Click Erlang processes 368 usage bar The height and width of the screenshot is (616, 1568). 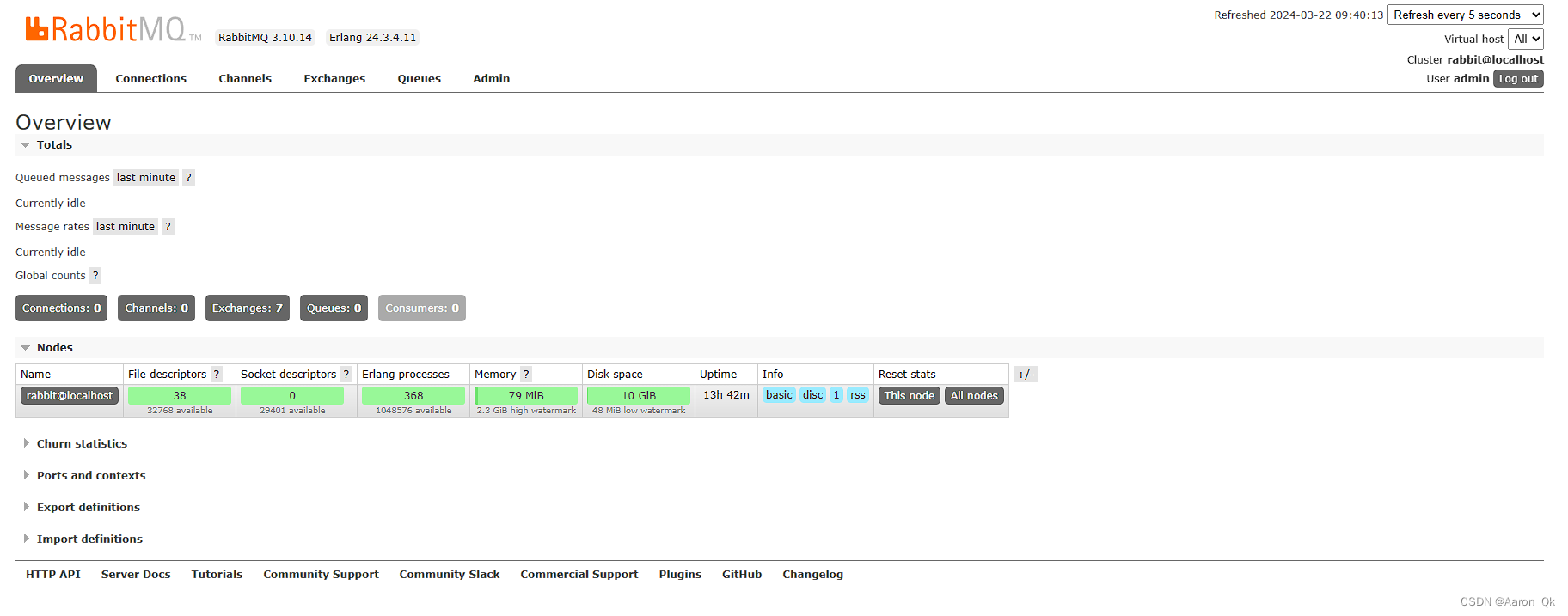413,396
